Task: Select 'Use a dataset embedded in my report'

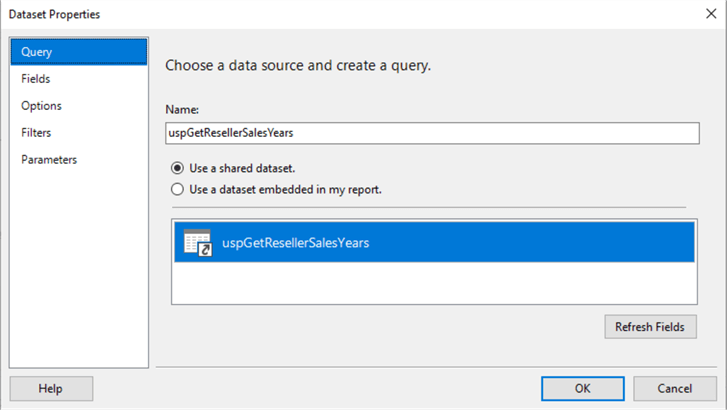Action: tap(177, 189)
